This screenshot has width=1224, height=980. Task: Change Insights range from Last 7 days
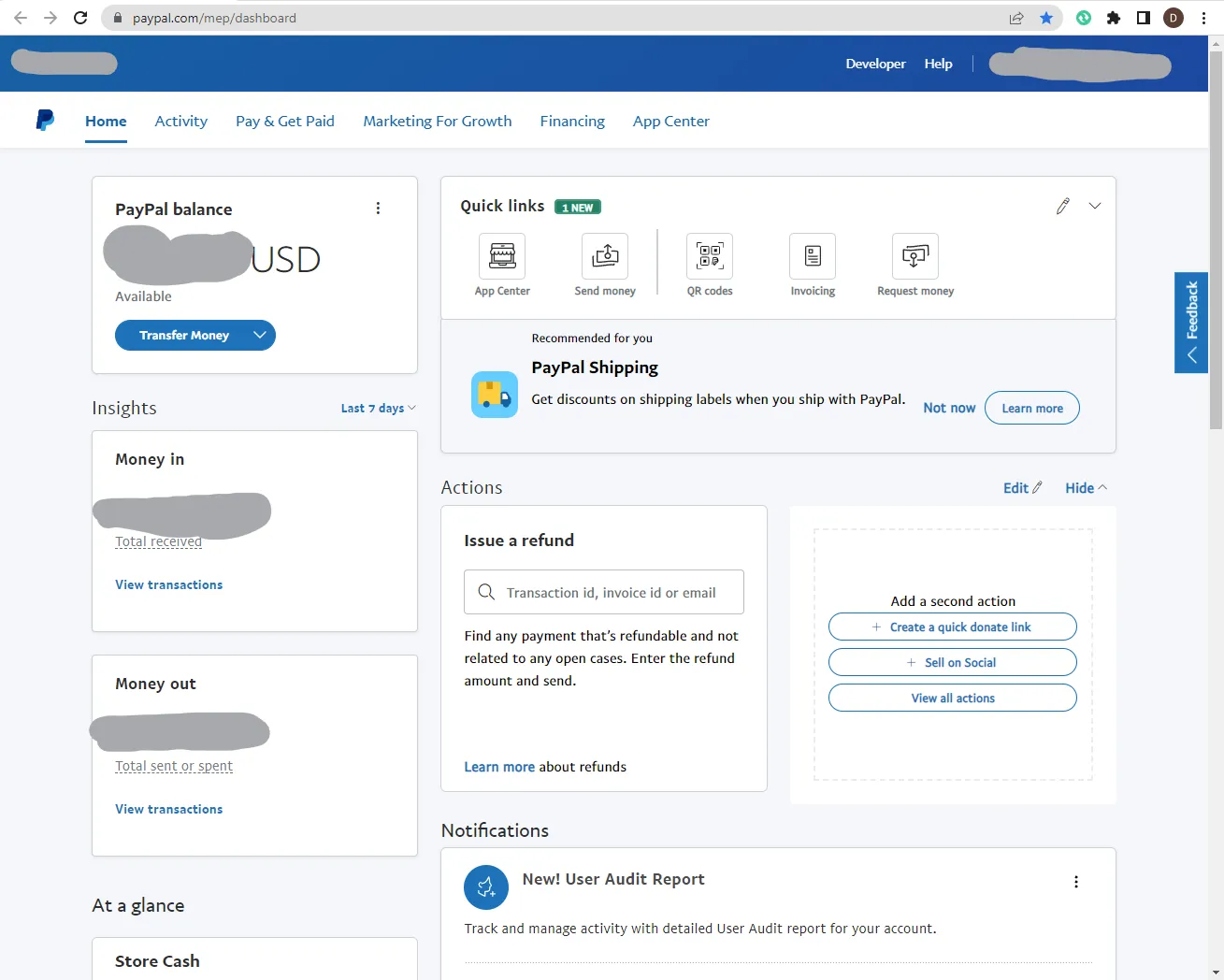point(378,408)
